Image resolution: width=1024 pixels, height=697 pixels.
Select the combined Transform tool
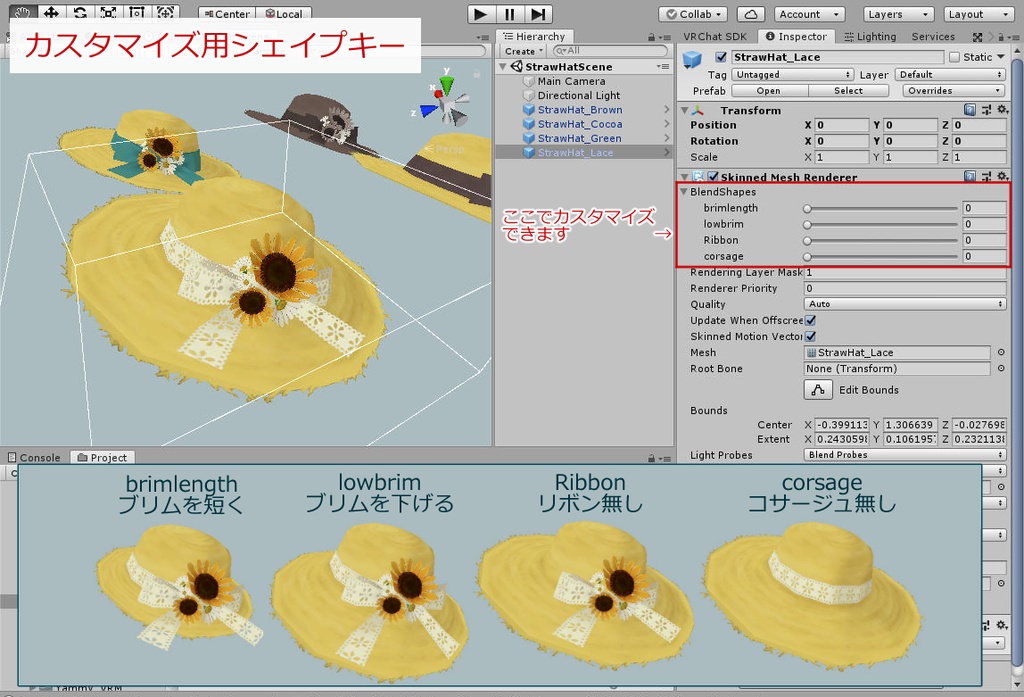pos(166,12)
